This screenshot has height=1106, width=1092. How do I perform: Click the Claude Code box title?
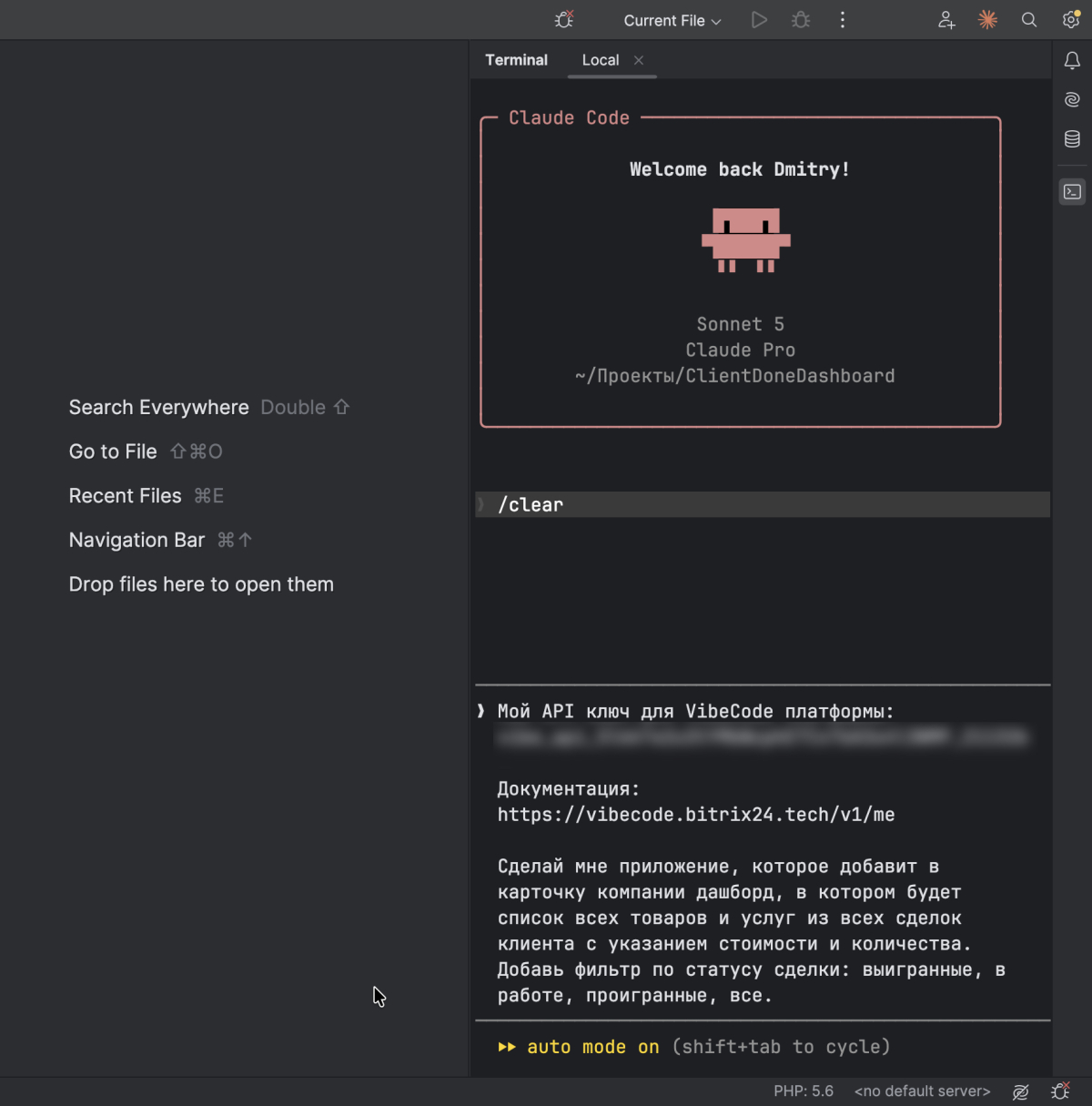[569, 117]
